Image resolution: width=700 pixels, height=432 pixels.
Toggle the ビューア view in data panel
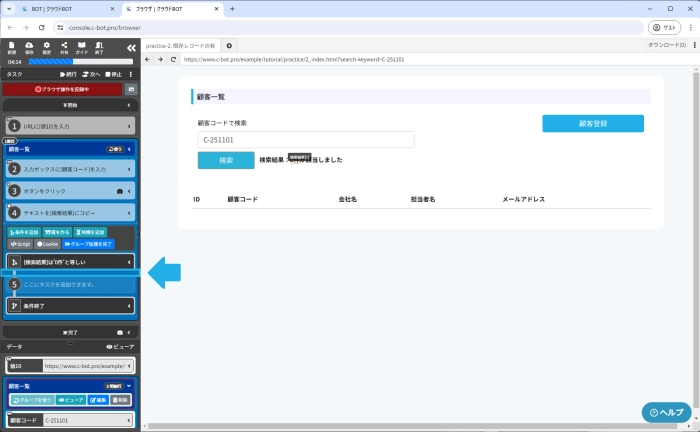click(120, 345)
